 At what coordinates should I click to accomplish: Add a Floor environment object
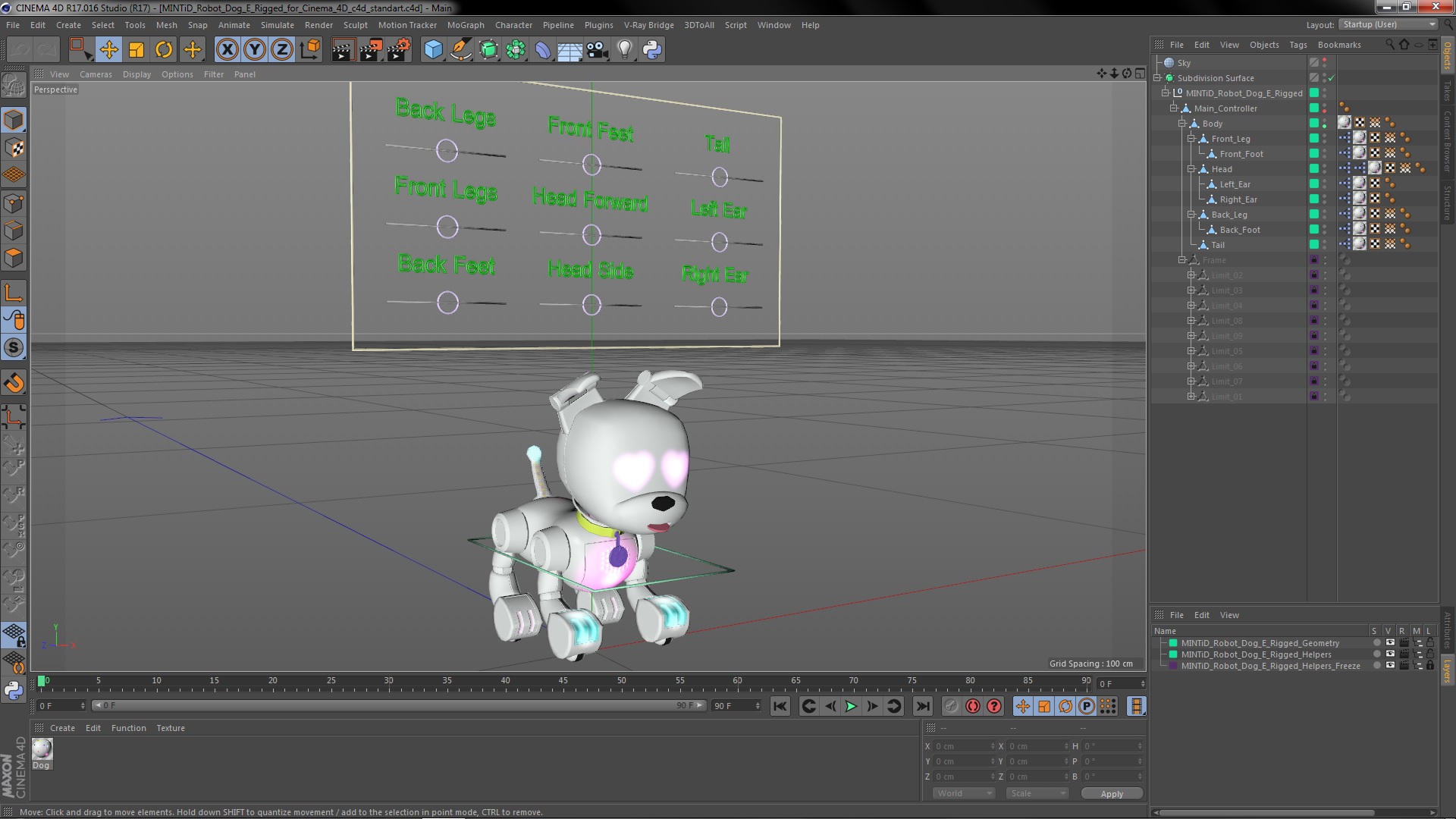(x=570, y=50)
